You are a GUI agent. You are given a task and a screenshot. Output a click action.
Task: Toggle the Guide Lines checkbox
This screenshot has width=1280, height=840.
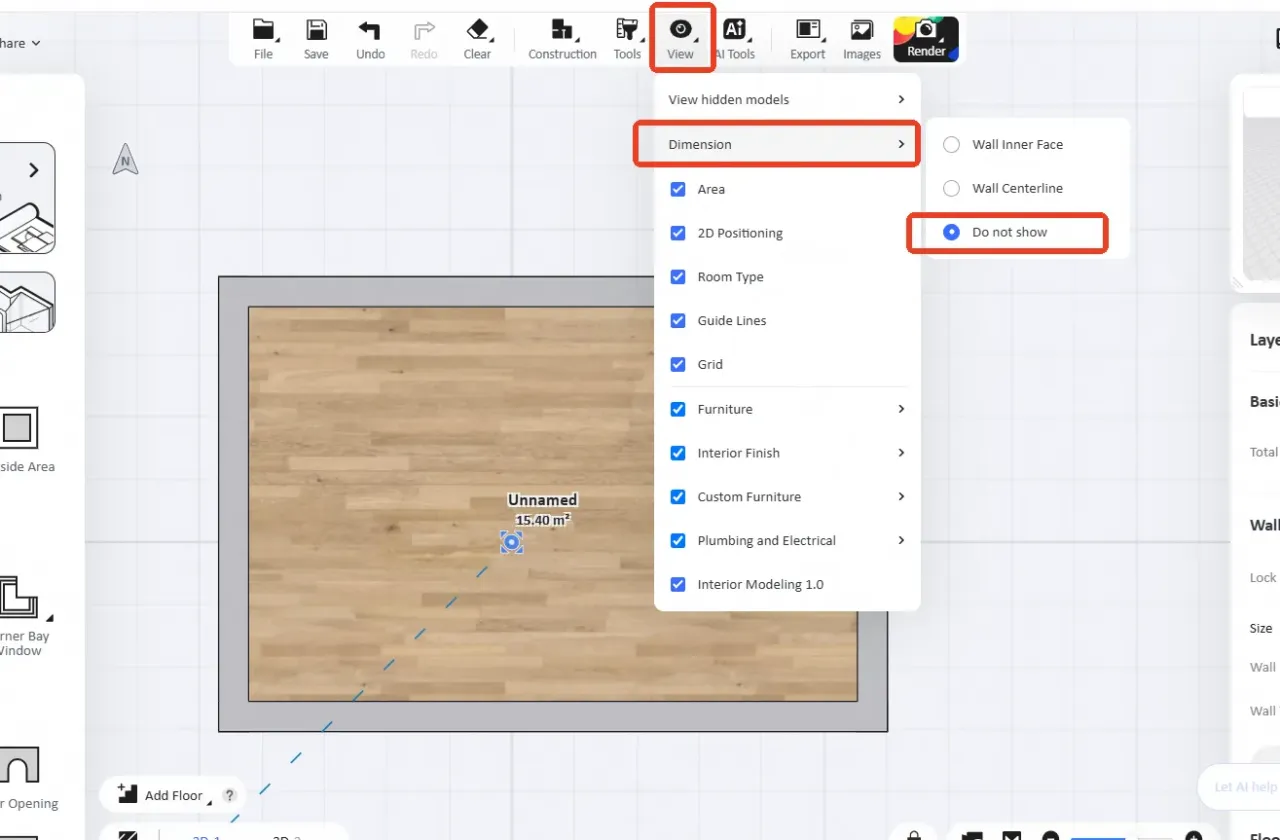[678, 321]
